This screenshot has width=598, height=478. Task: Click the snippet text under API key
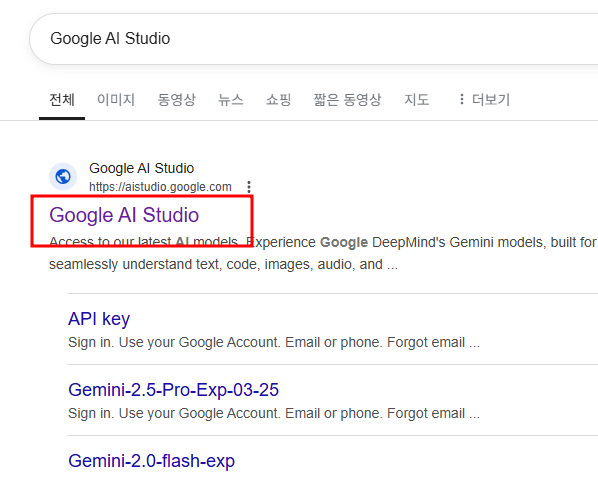tap(274, 343)
